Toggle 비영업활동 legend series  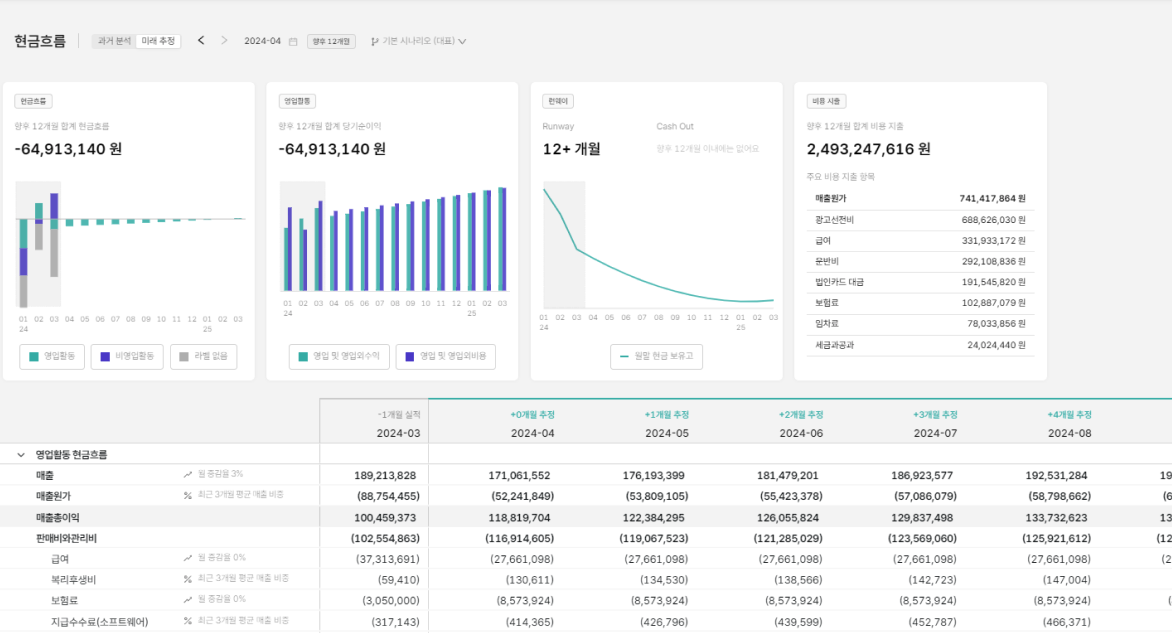[x=127, y=356]
